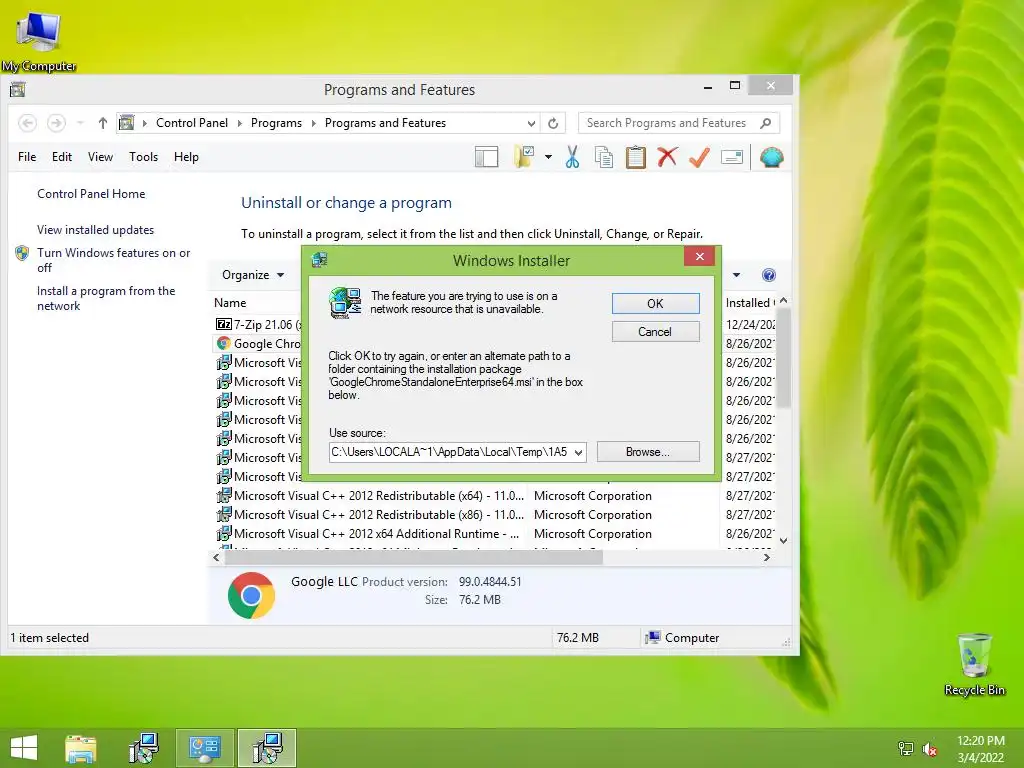Refresh the Programs and Features list
This screenshot has width=1024, height=768.
coord(553,123)
